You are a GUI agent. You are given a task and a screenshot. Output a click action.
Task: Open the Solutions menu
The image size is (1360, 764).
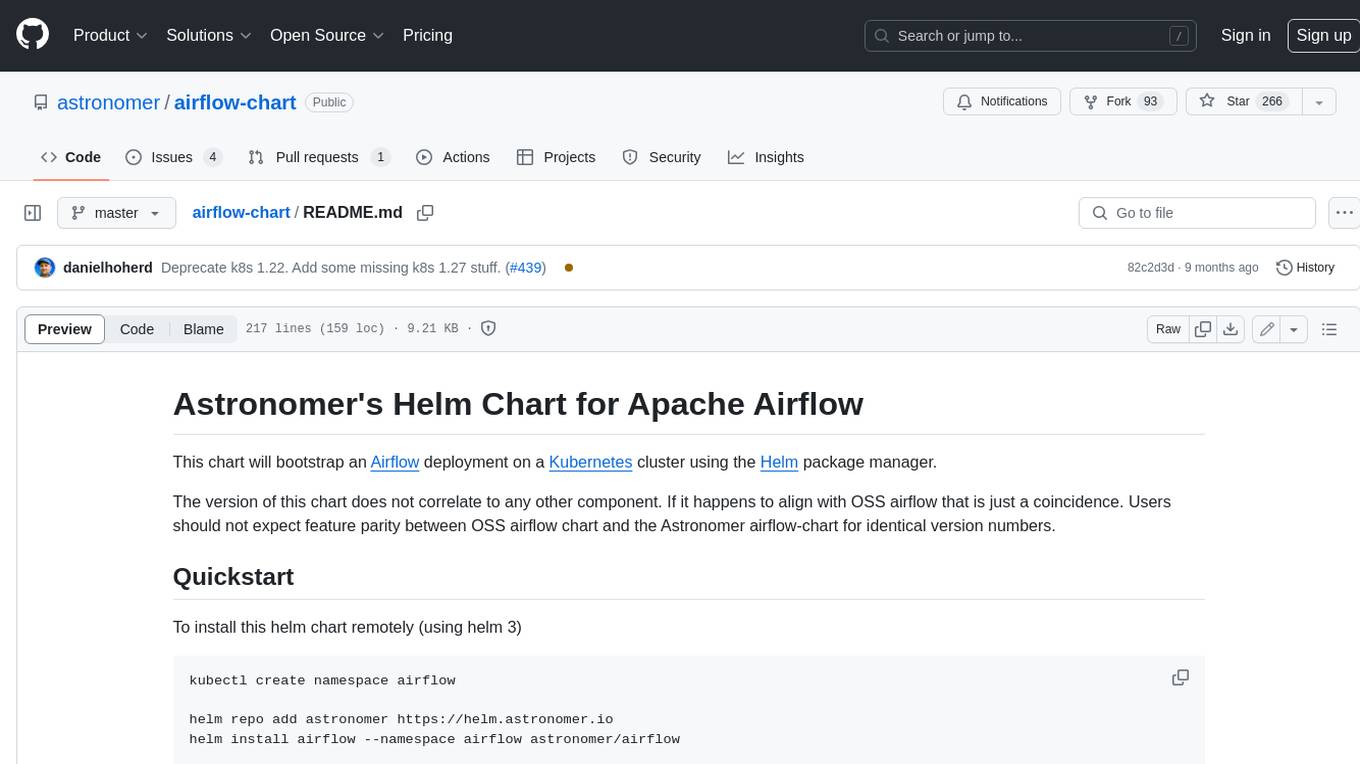coord(209,35)
